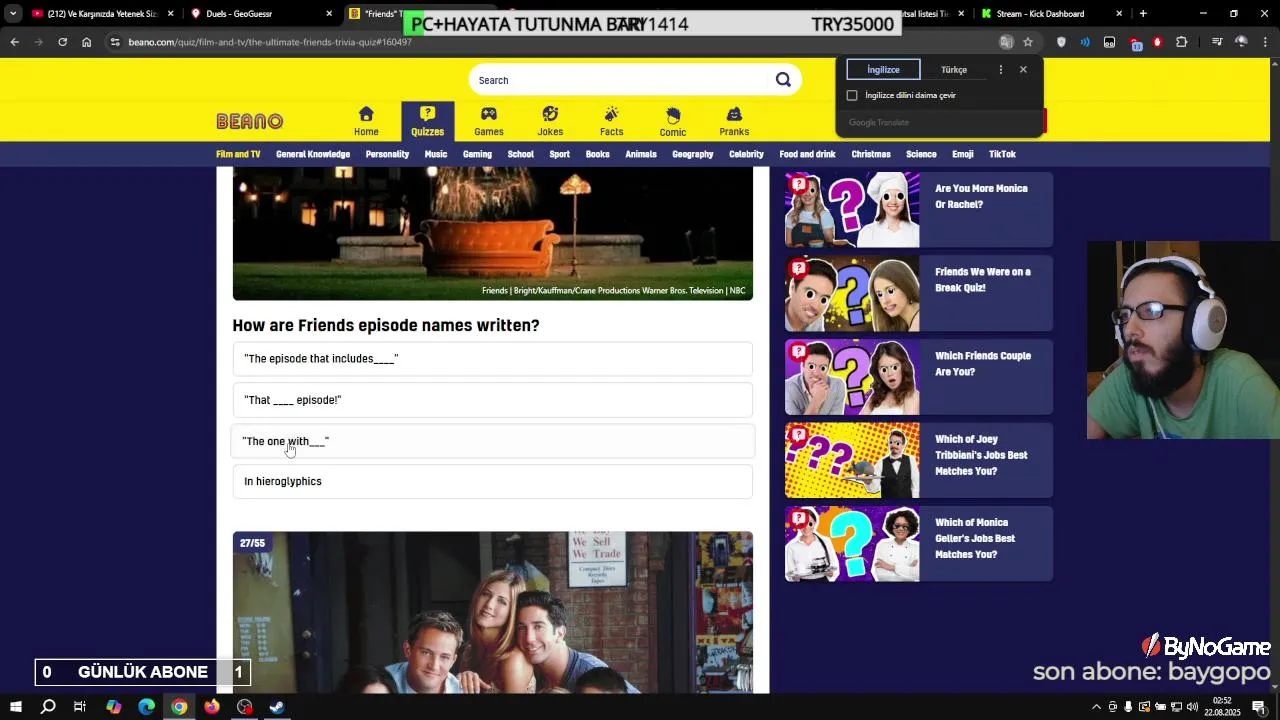Click the search magnifier icon
Viewport: 1280px width, 720px height.
783,80
